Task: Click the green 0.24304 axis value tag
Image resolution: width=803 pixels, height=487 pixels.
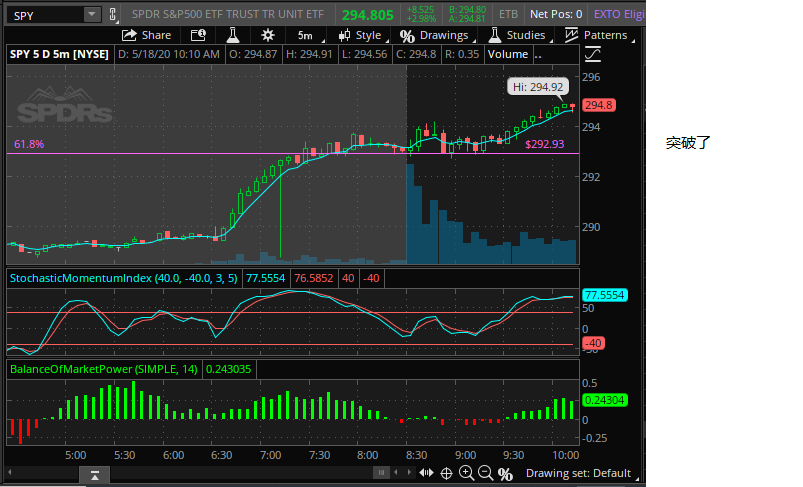Action: [x=605, y=400]
